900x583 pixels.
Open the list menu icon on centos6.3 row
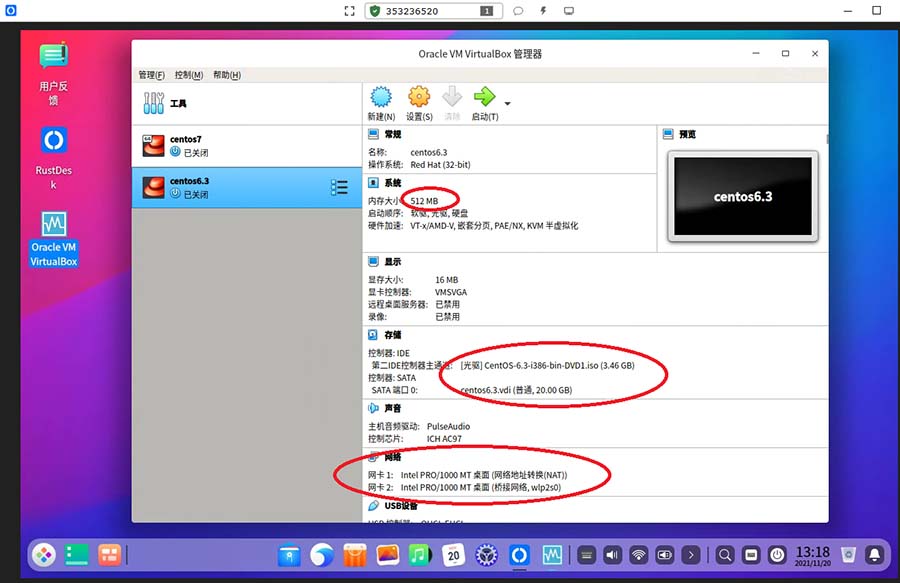[339, 188]
